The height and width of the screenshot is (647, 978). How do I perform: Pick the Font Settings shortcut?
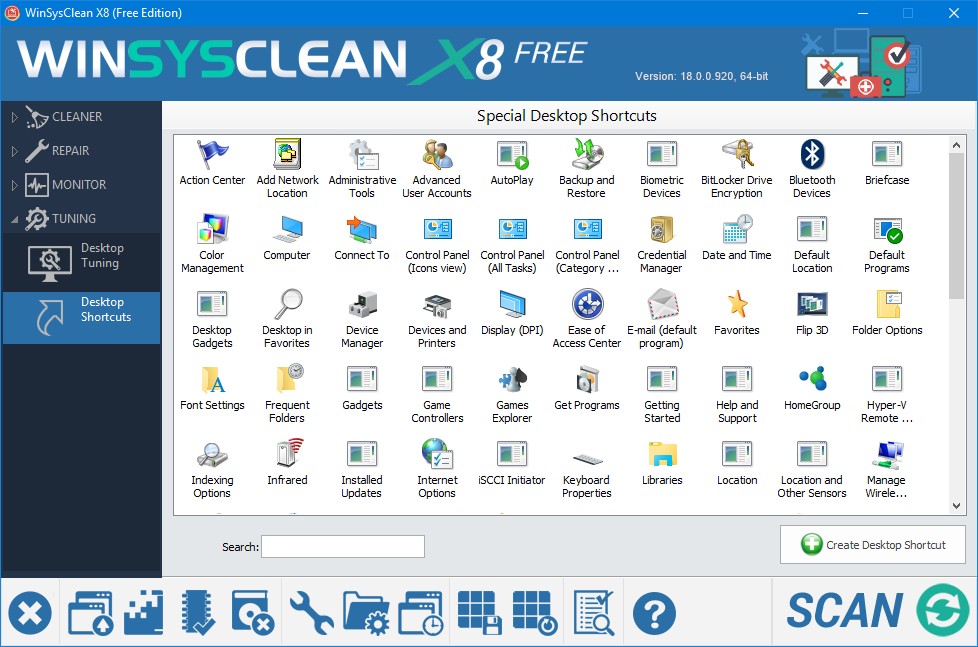coord(212,379)
